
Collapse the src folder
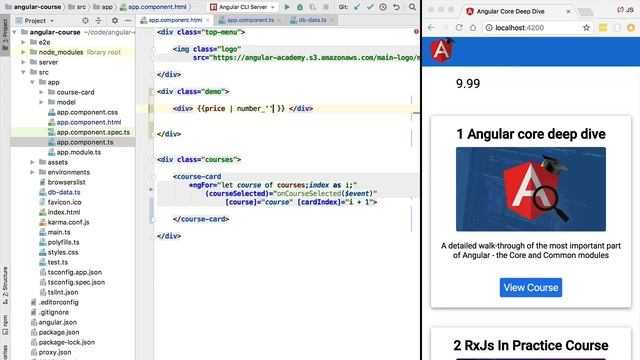[23, 72]
